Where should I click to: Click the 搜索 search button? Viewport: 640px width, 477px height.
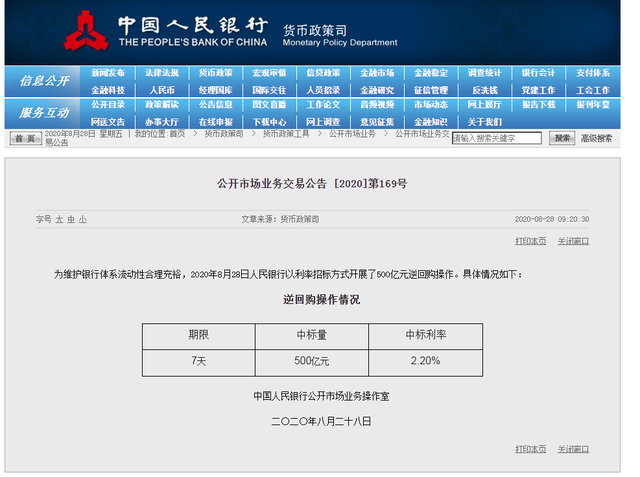[562, 138]
